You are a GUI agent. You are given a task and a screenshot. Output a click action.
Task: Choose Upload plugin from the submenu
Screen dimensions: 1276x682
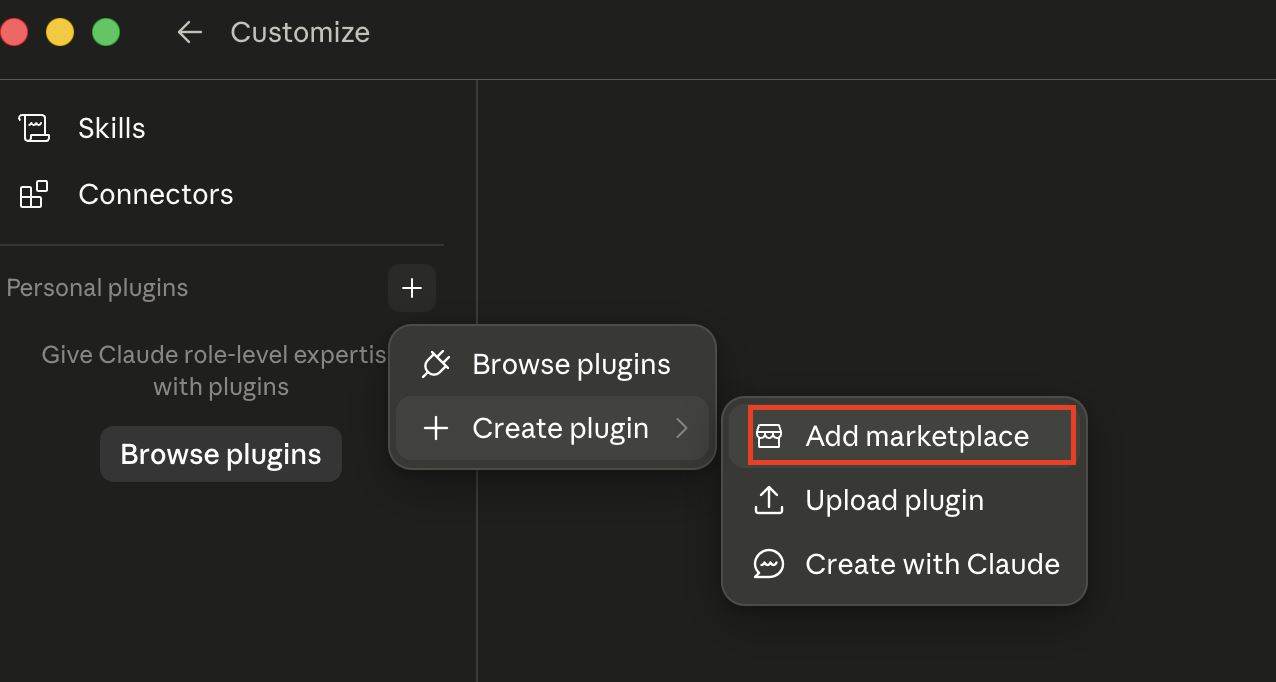click(904, 500)
